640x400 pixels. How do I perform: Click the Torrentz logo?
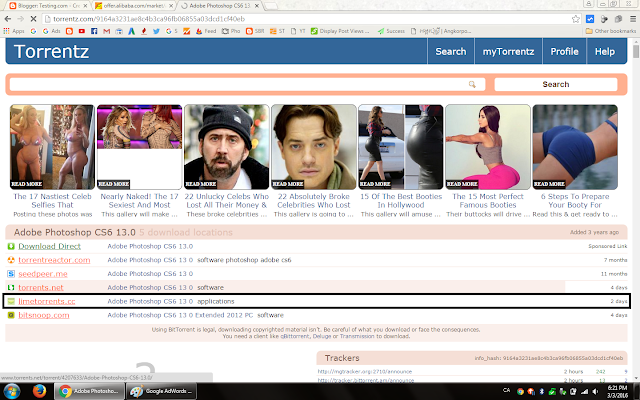pos(51,52)
